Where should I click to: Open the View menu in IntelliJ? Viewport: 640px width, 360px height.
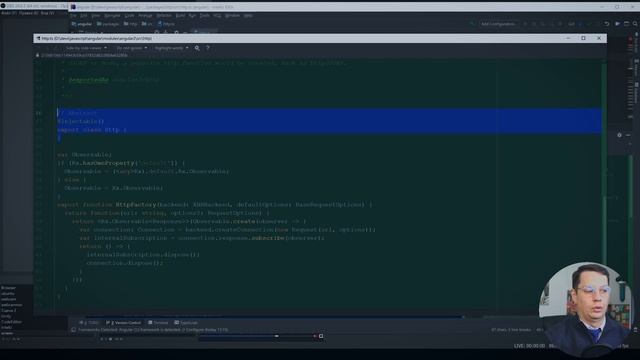coord(96,16)
